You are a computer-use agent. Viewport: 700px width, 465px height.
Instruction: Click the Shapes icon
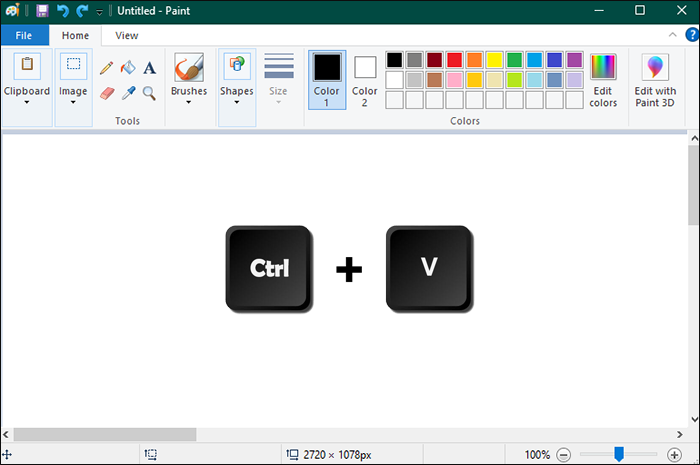[237, 66]
